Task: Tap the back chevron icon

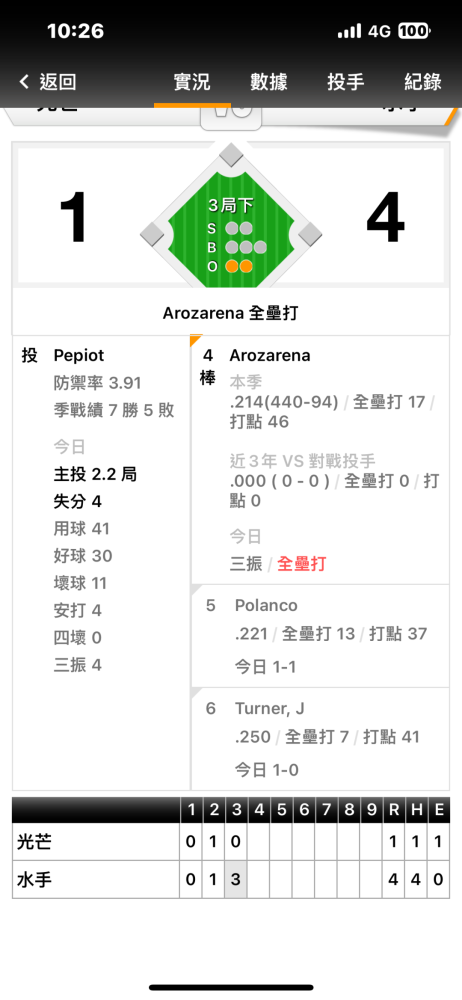Action: tap(24, 82)
